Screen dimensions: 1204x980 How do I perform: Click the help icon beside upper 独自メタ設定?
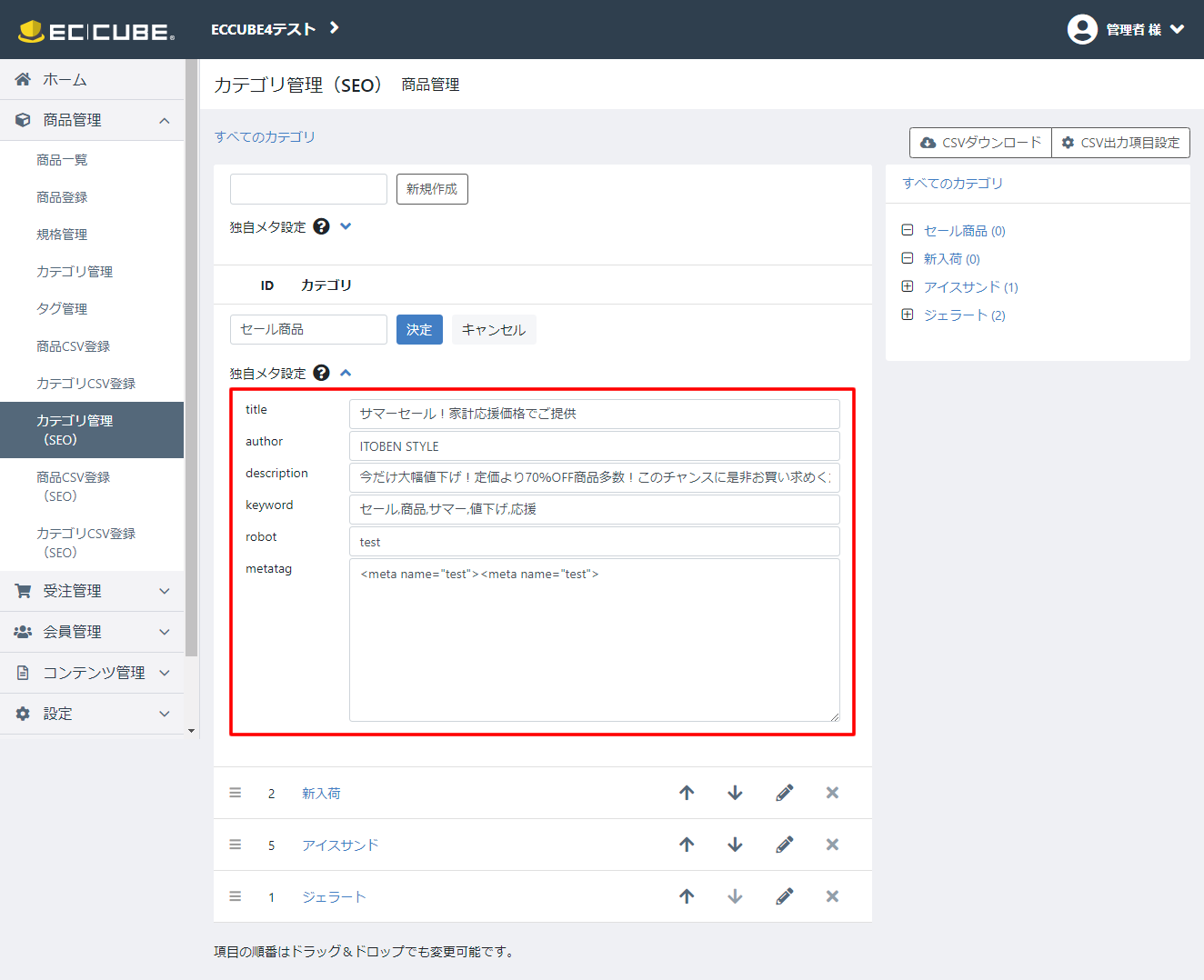(x=321, y=226)
